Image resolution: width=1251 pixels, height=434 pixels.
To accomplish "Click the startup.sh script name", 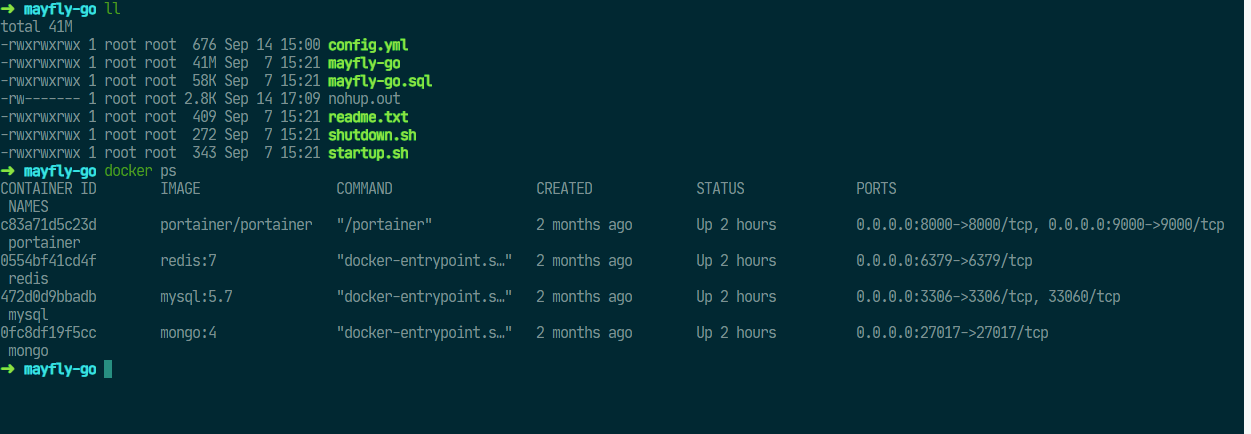I will [x=368, y=153].
